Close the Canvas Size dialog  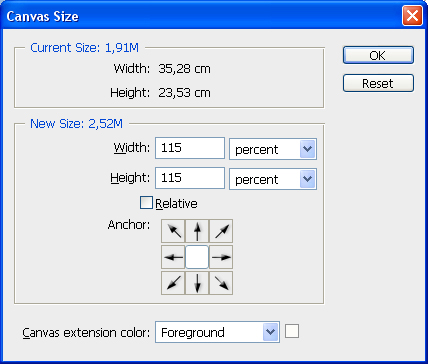pyautogui.click(x=412, y=15)
